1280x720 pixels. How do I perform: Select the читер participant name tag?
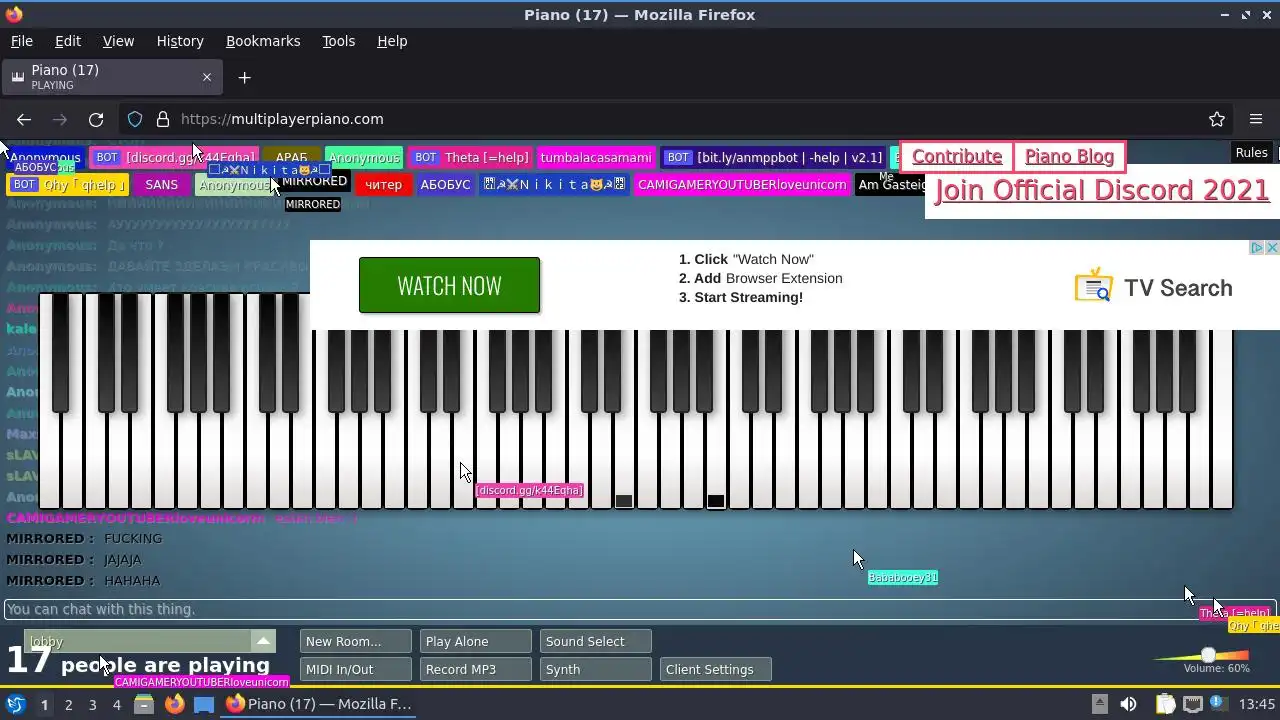(383, 185)
